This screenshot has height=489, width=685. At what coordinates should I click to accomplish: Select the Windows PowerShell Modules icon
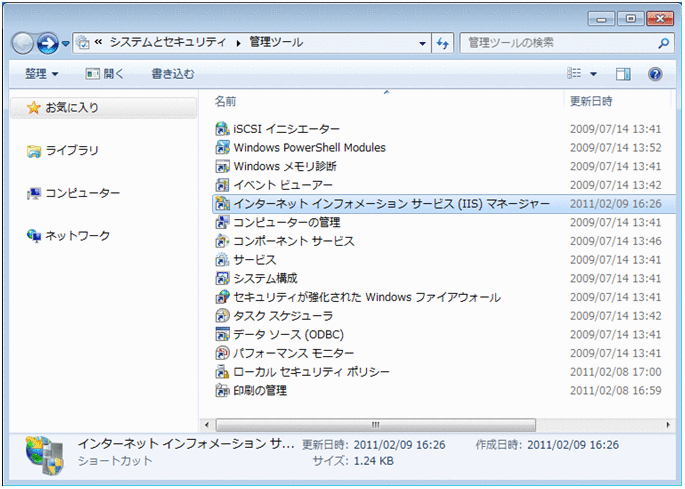point(222,148)
